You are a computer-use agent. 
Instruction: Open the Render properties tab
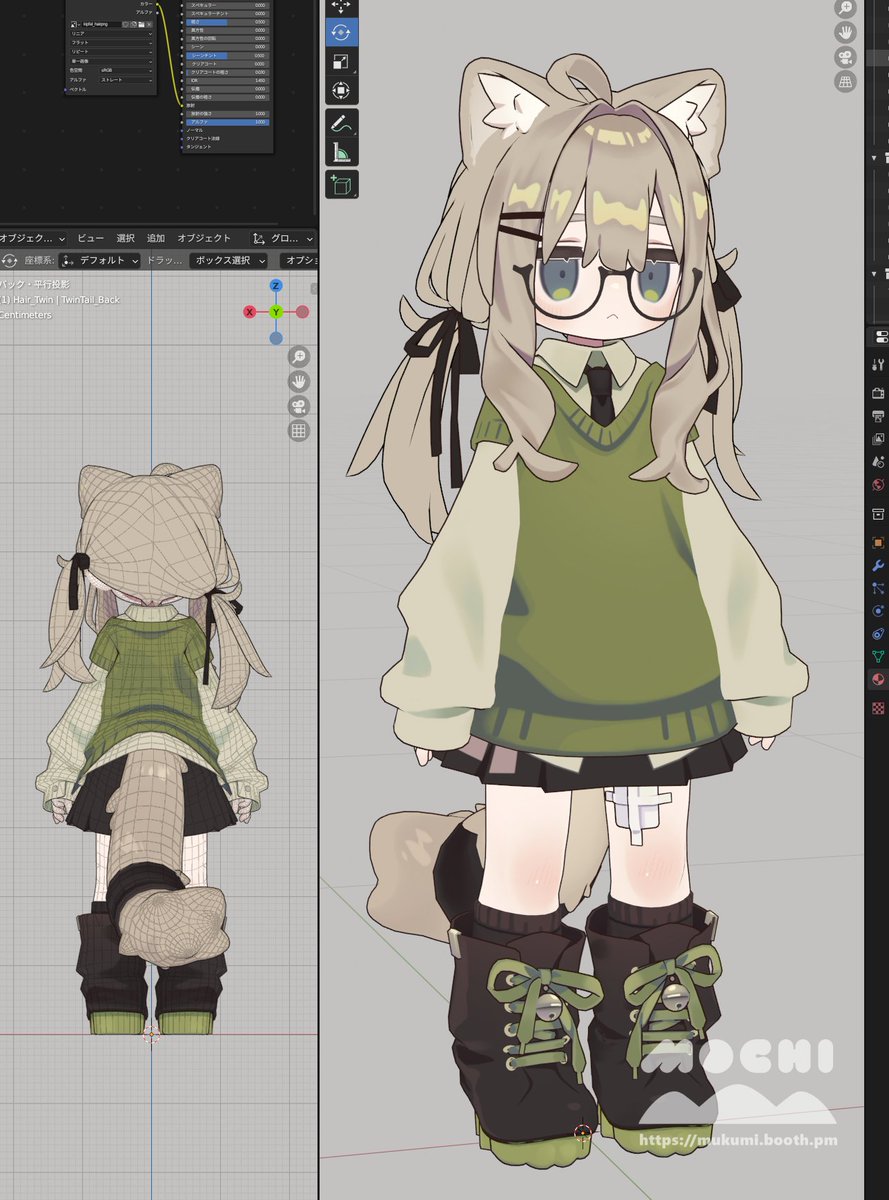[879, 393]
